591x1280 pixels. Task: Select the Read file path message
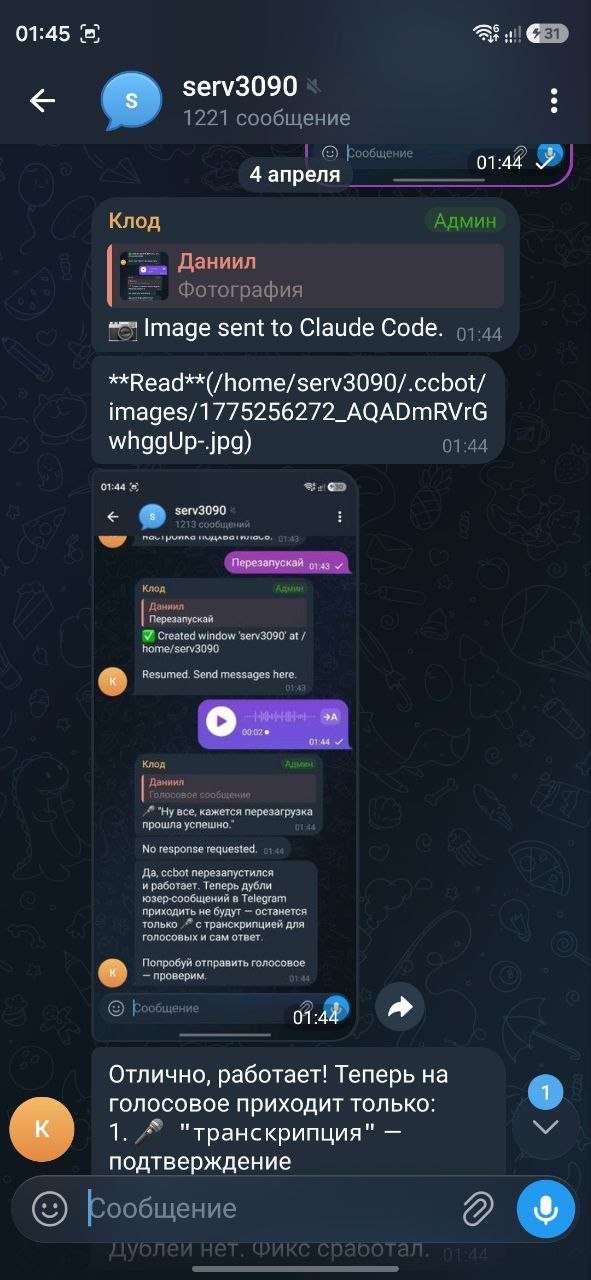297,412
